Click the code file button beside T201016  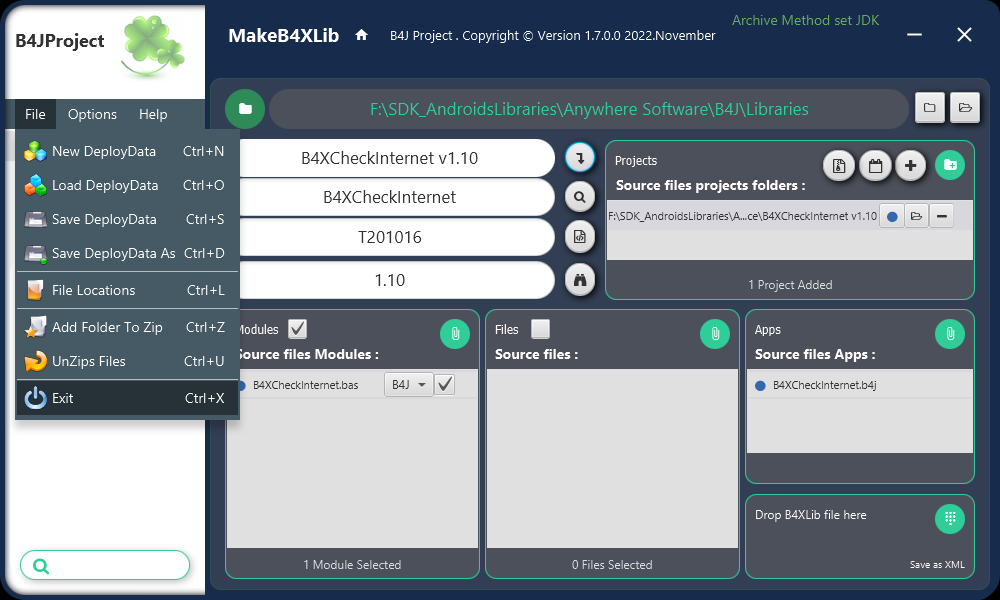(580, 237)
